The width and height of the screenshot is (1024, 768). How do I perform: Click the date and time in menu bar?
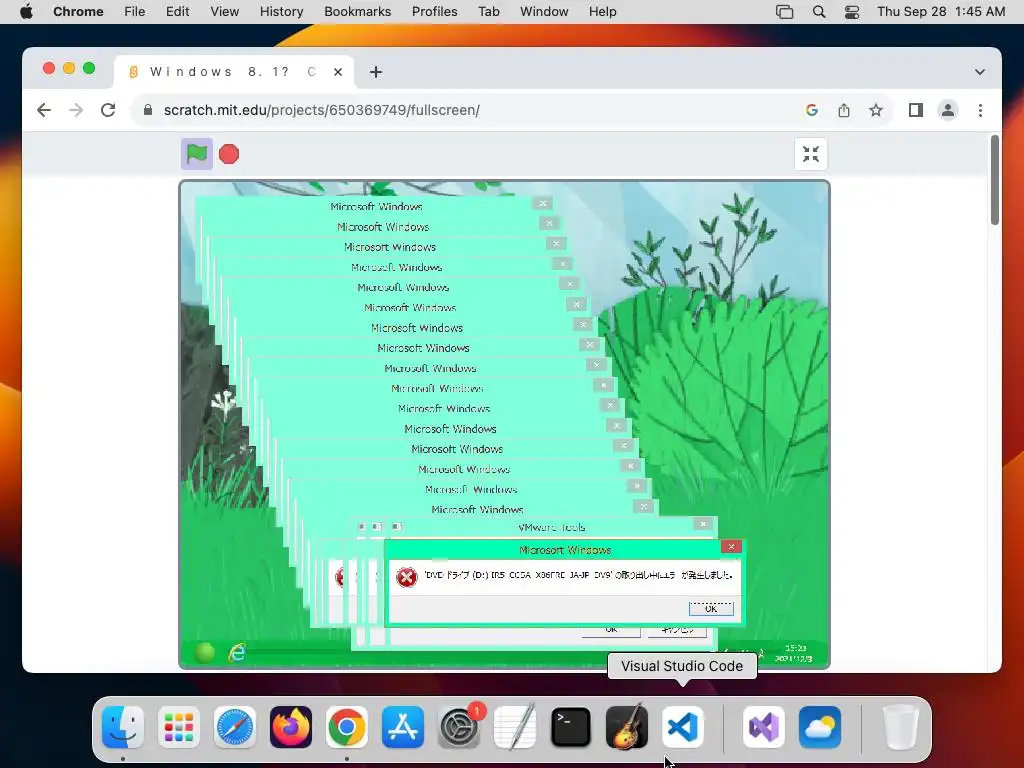(x=941, y=12)
